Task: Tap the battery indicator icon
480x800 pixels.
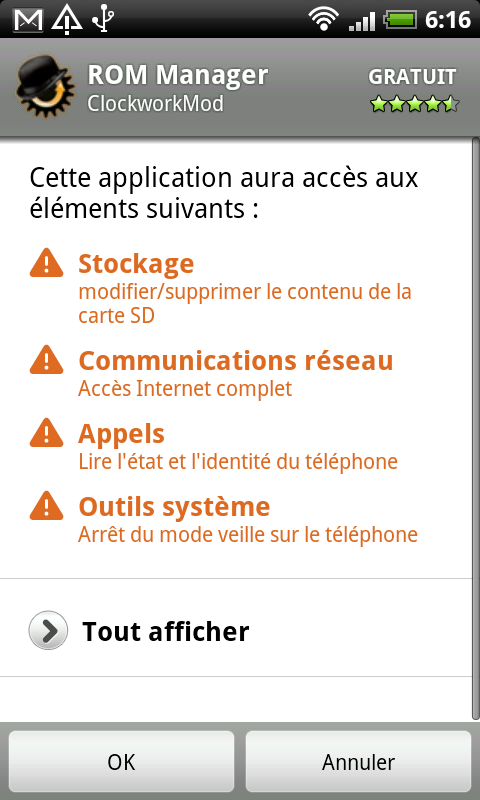Action: tap(400, 20)
